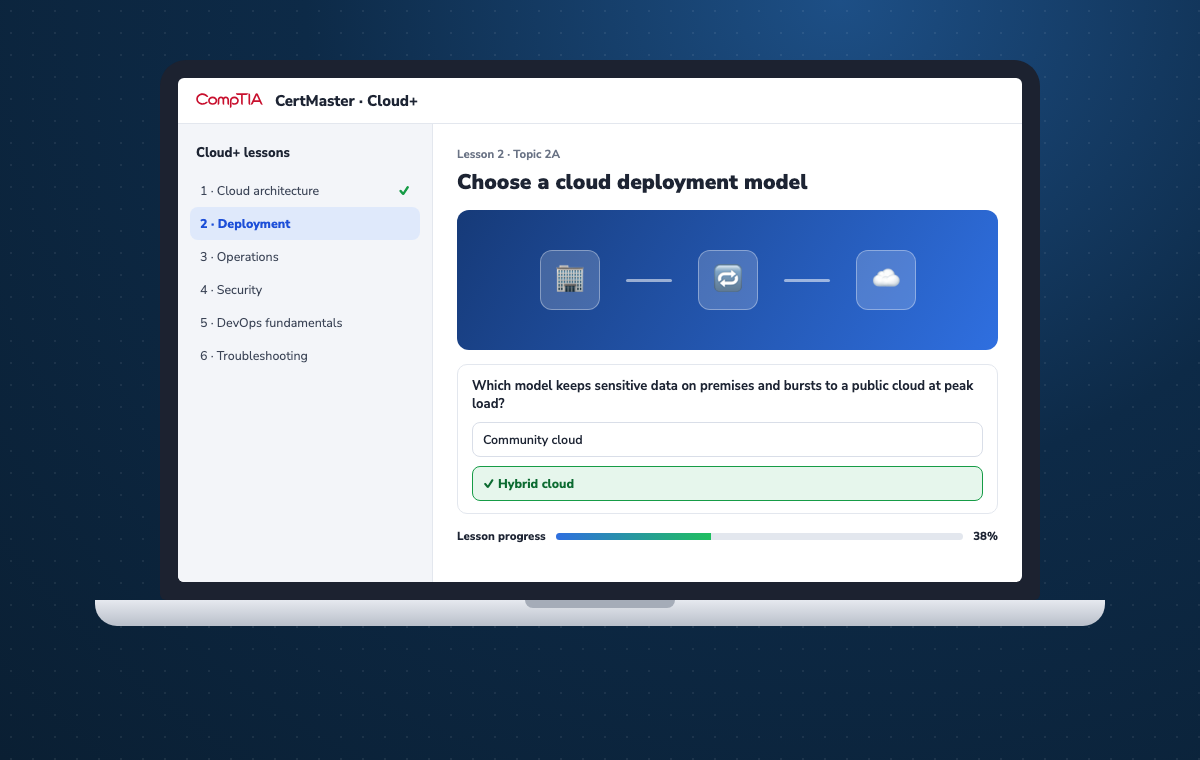Open lesson 1 Cloud architecture
Image resolution: width=1200 pixels, height=760 pixels.
pyautogui.click(x=305, y=191)
